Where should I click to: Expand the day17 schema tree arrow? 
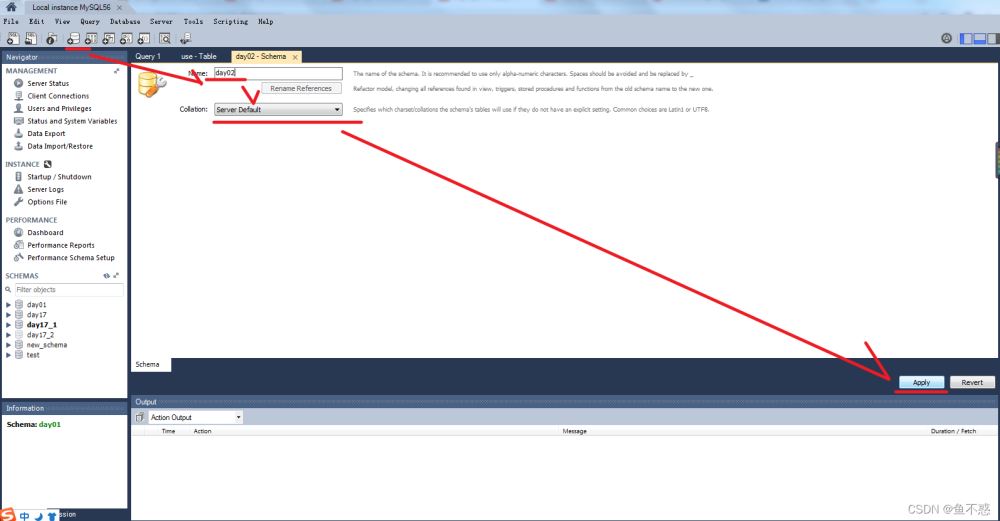[x=8, y=315]
